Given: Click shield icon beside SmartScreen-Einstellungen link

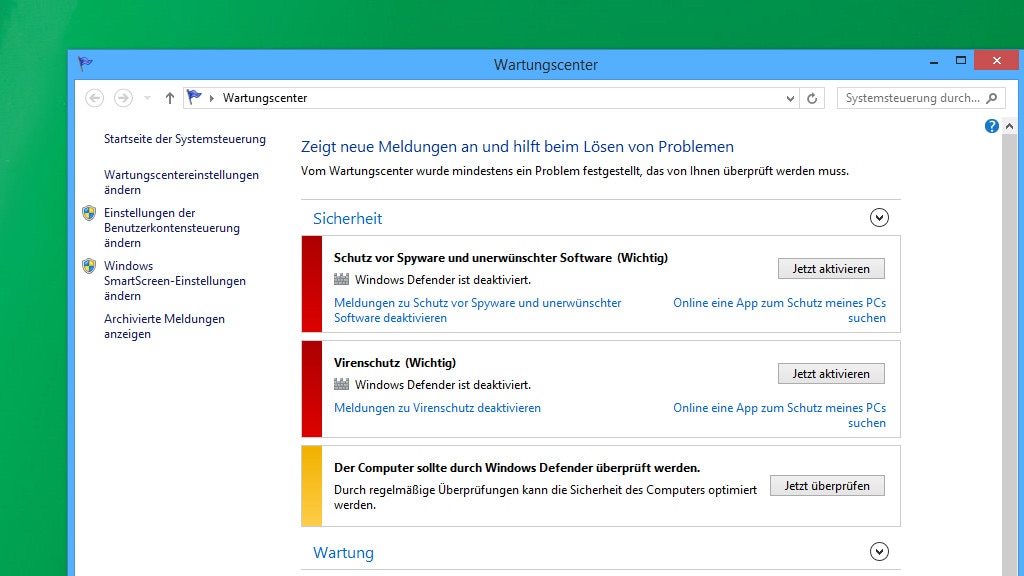Looking at the screenshot, I should [x=89, y=266].
